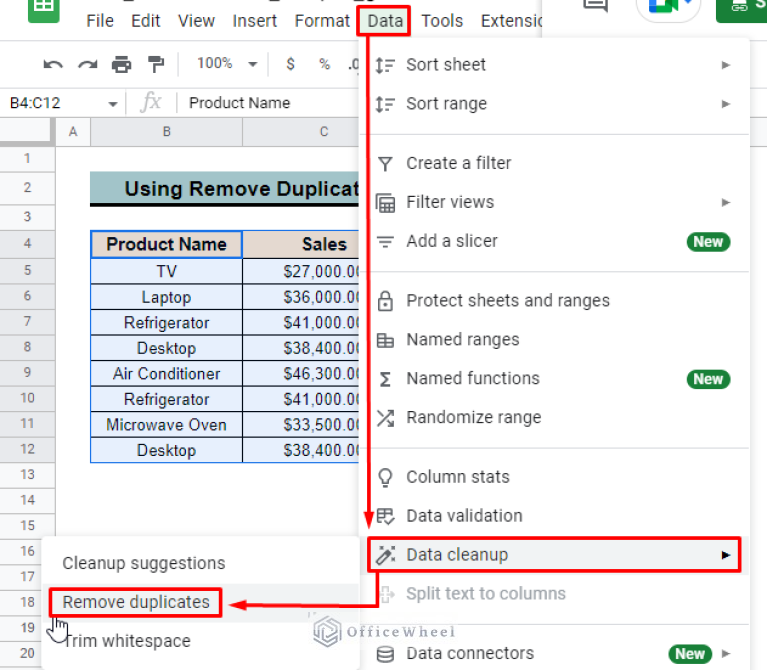Screen dimensions: 767x670
Task: Expand the Name box dropdown arrow
Action: point(113,103)
